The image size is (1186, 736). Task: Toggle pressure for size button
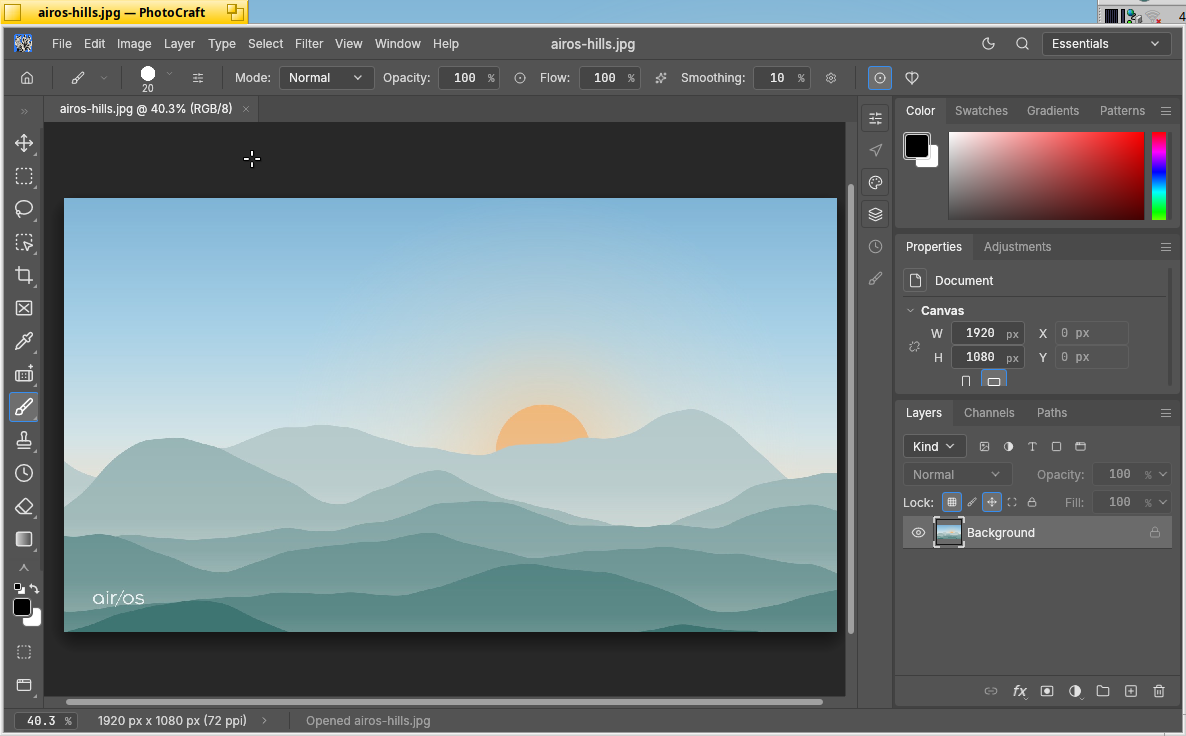pos(880,78)
